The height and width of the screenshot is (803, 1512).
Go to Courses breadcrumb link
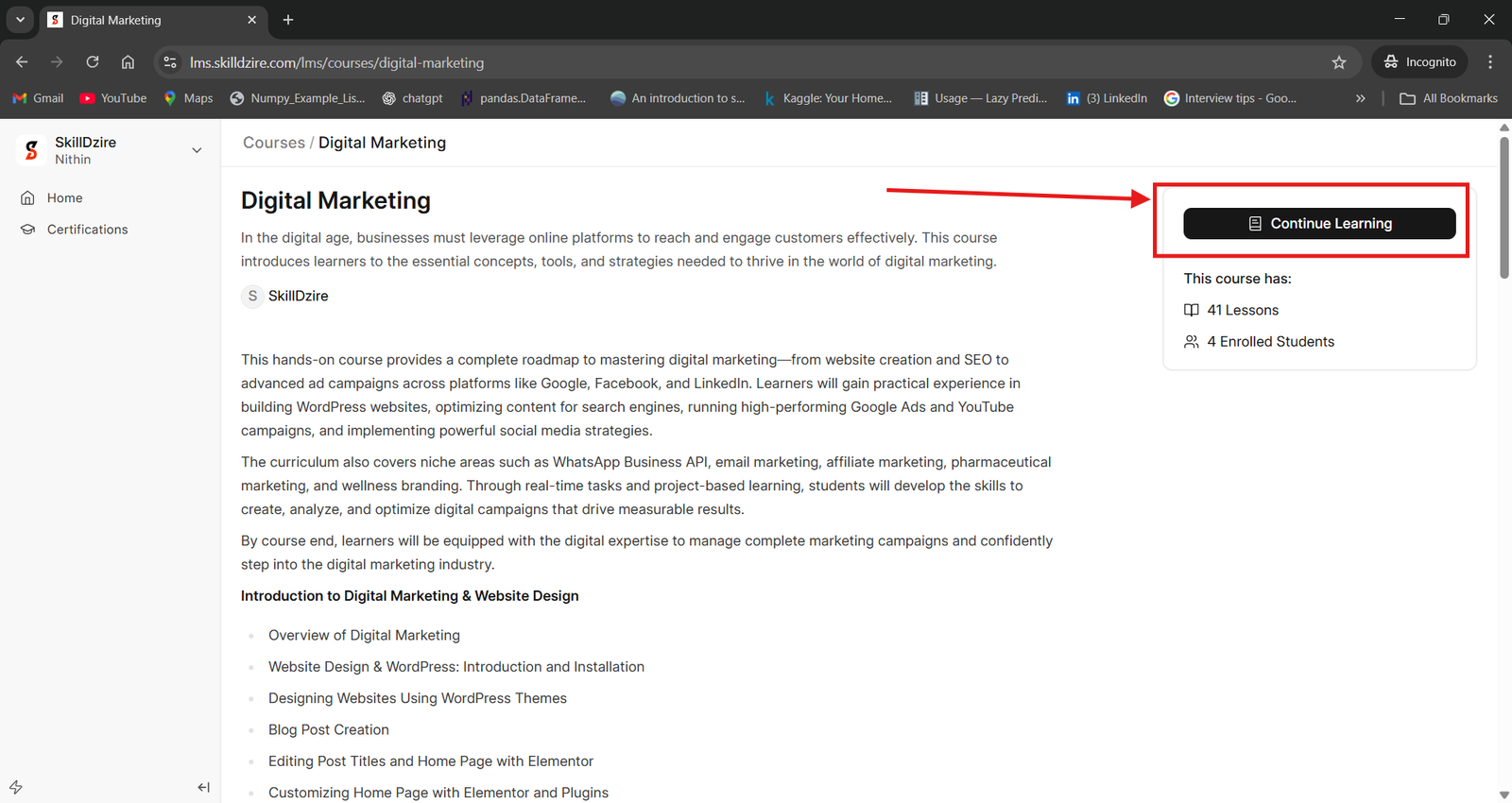[273, 143]
